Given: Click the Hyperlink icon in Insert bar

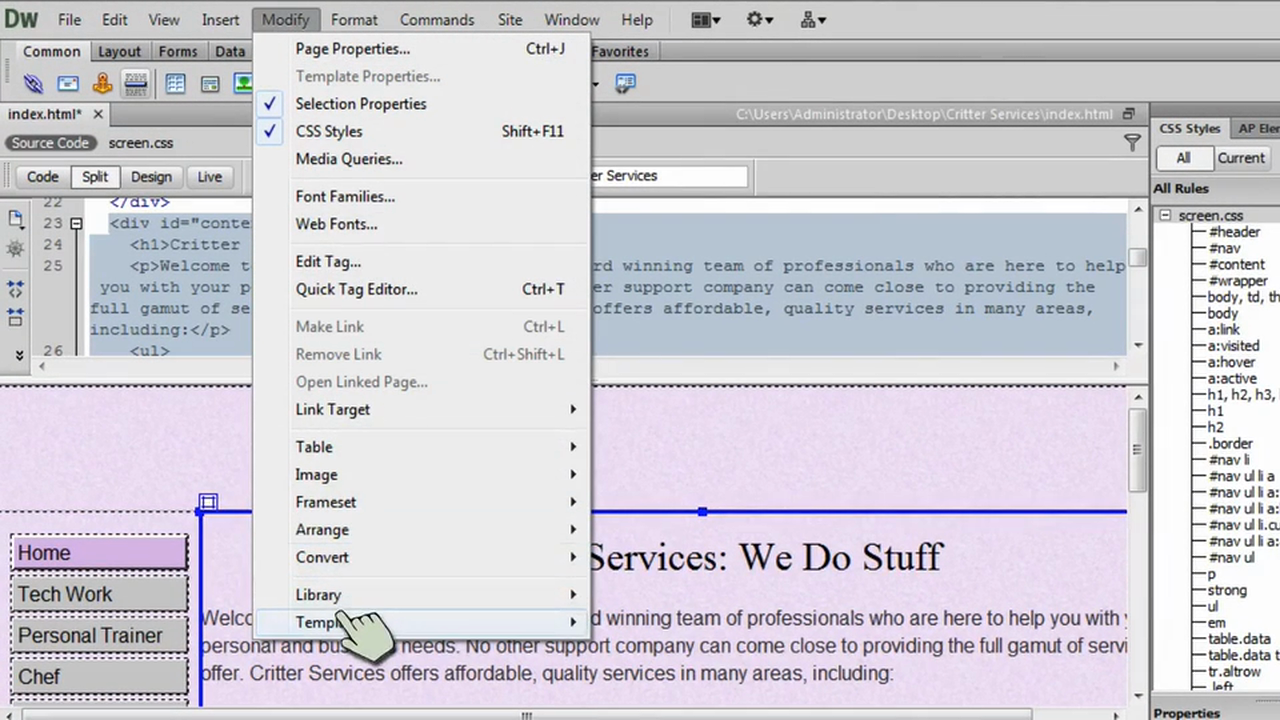Looking at the screenshot, I should [x=33, y=84].
